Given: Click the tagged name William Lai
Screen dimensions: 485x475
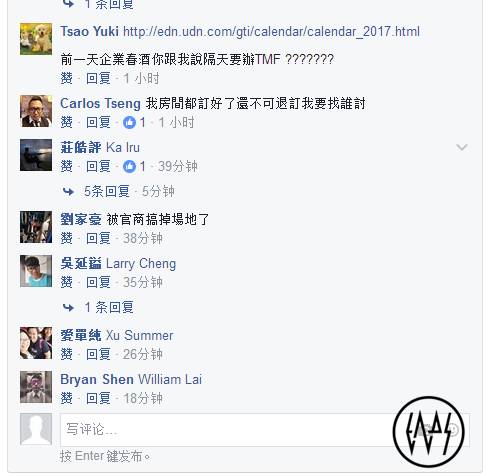Looking at the screenshot, I should tap(170, 379).
